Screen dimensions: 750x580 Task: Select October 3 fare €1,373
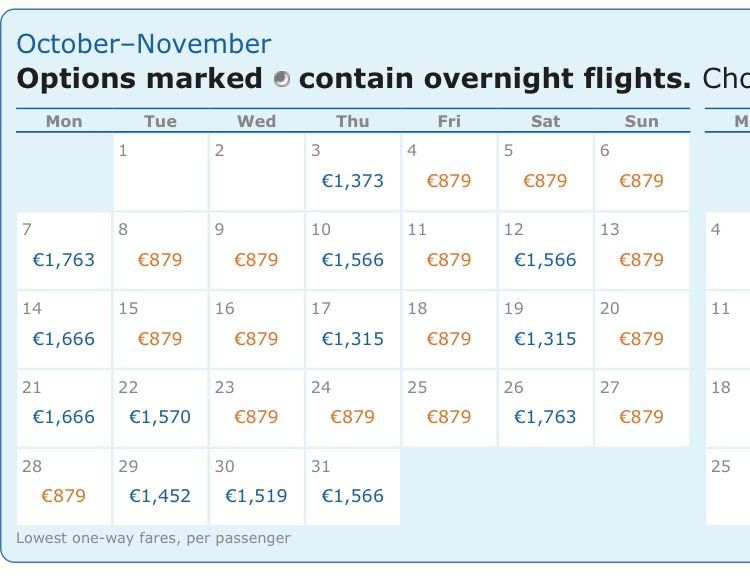coord(353,181)
